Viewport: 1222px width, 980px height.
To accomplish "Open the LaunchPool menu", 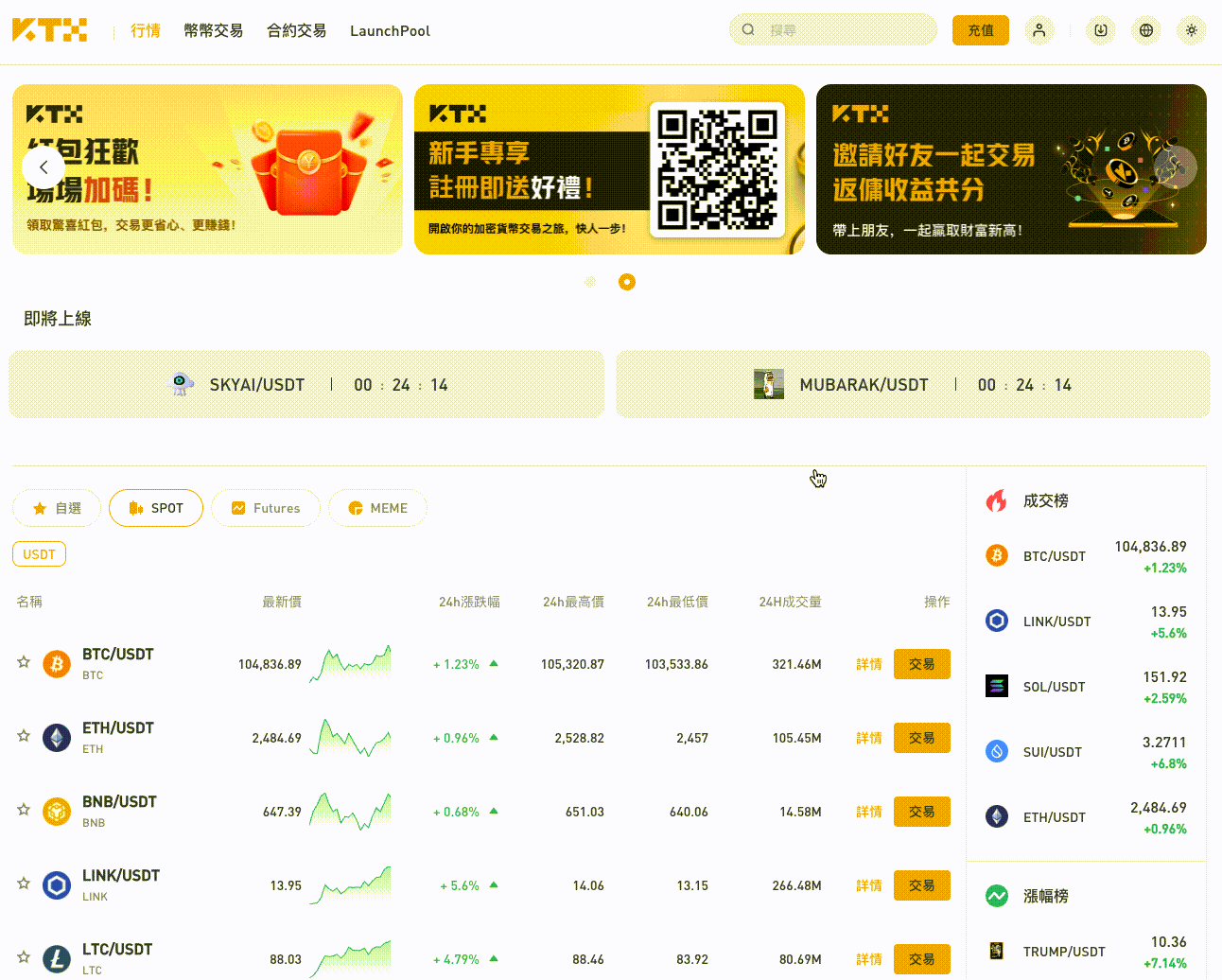I will [x=390, y=30].
